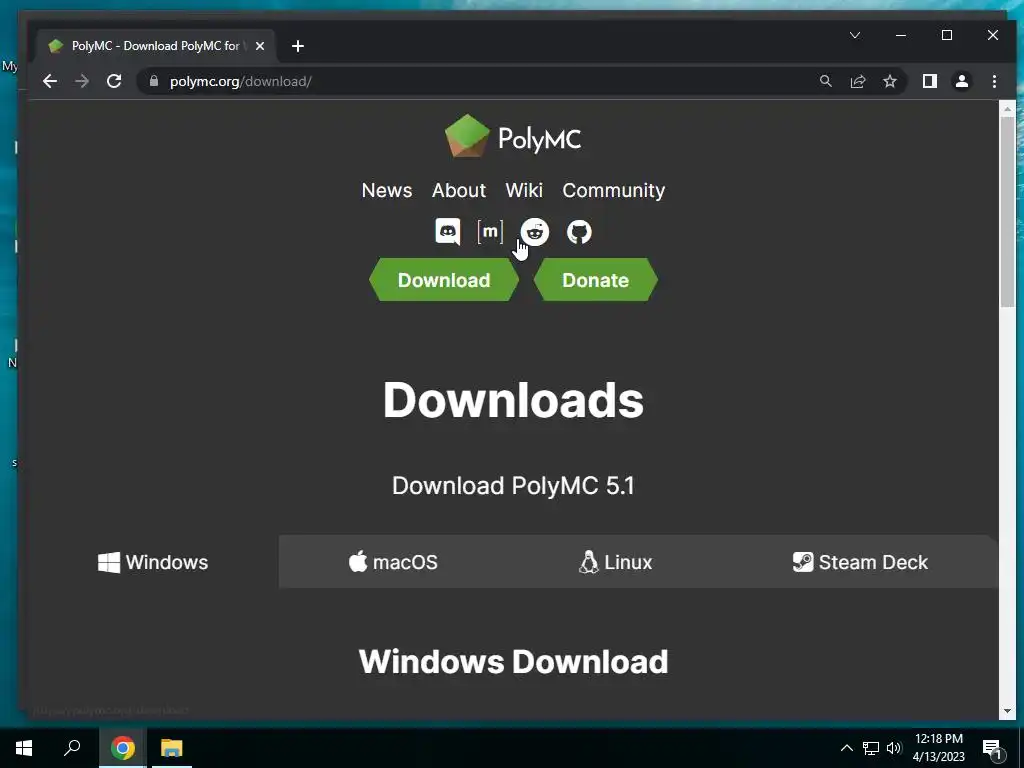
Task: Click the Chrome zoom magnifier icon
Action: [x=825, y=81]
